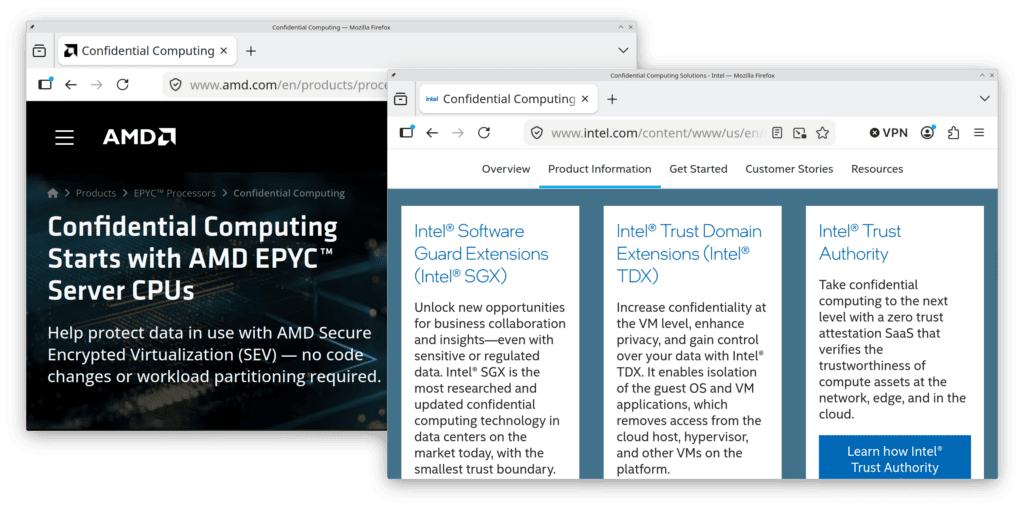Toggle reader view in Intel address bar
The image size is (1024, 510).
[776, 133]
